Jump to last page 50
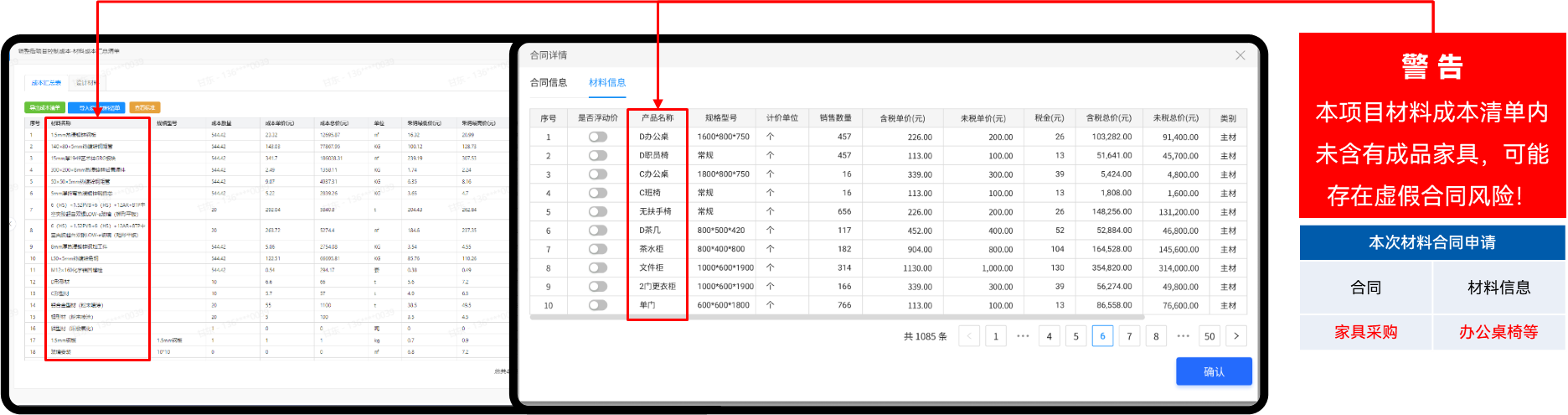 [x=1210, y=336]
